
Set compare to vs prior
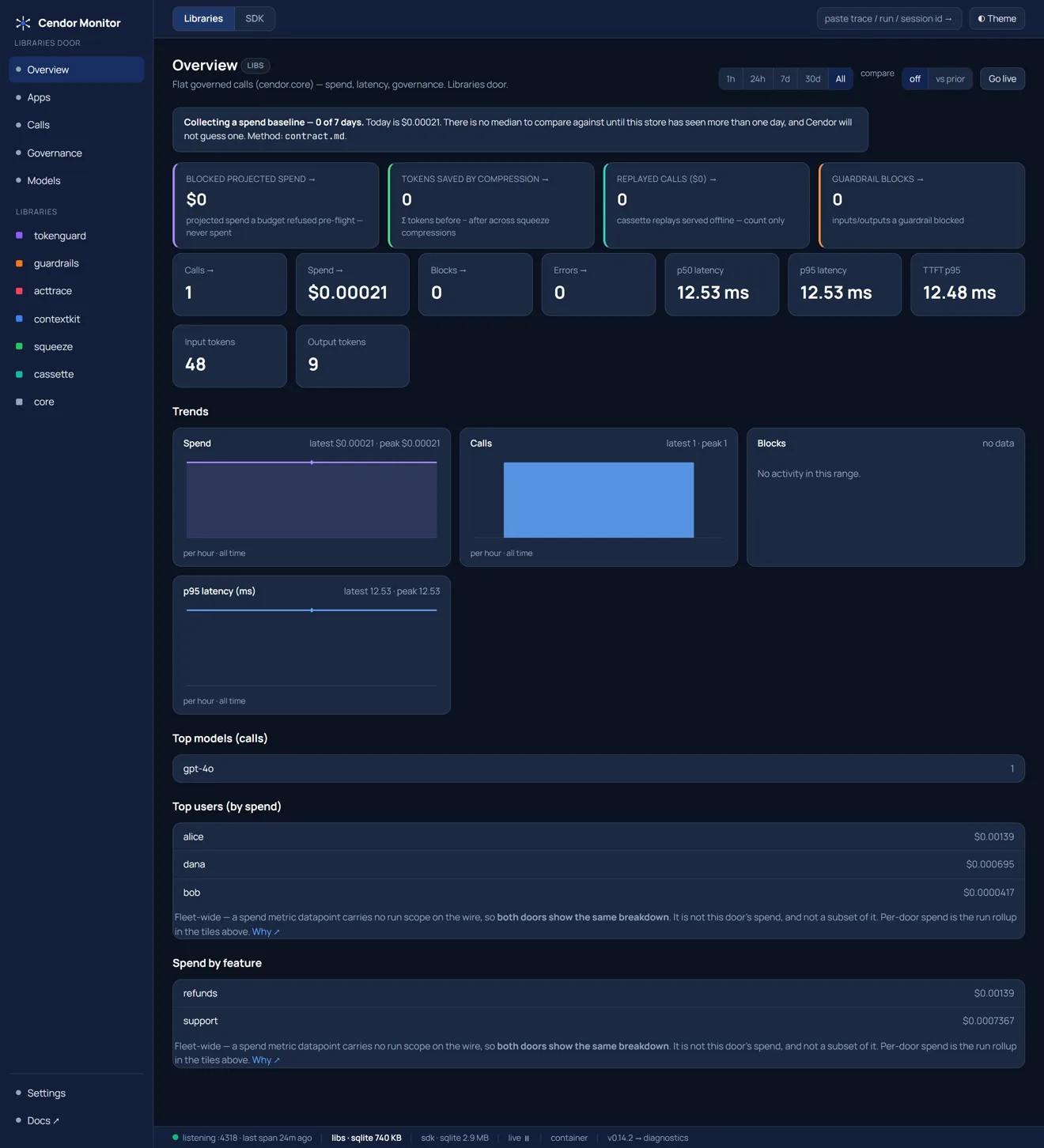[950, 78]
